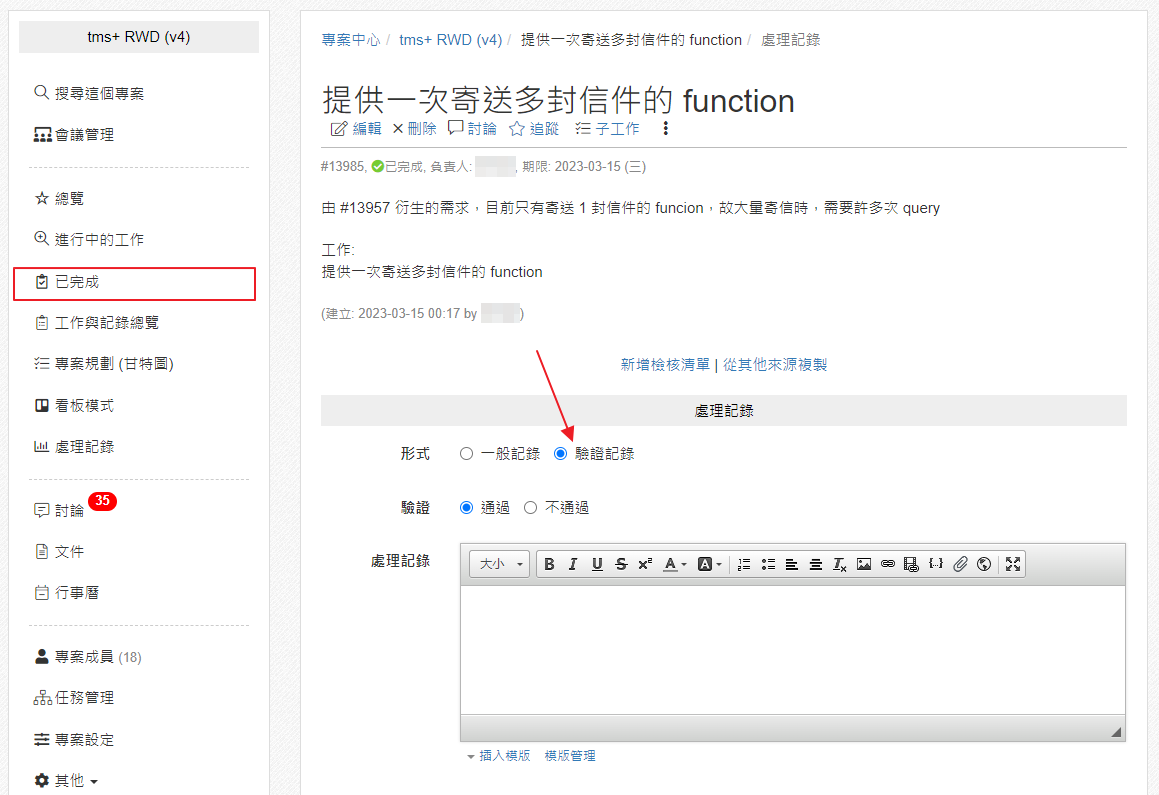Open the 大小 font size dropdown
Screen dimensions: 1159x795
pyautogui.click(x=500, y=564)
